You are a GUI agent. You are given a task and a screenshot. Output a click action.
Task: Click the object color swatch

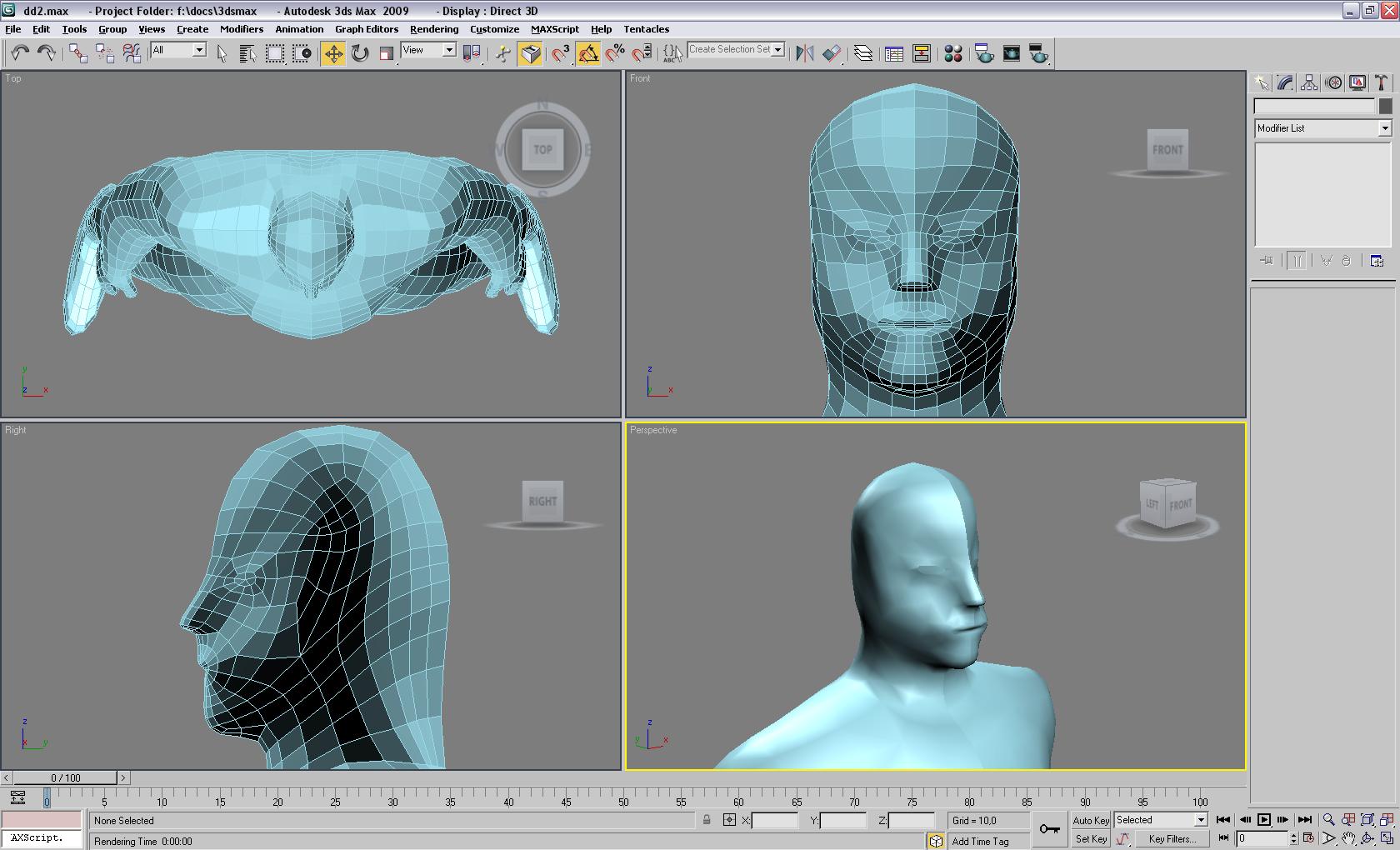[1385, 107]
